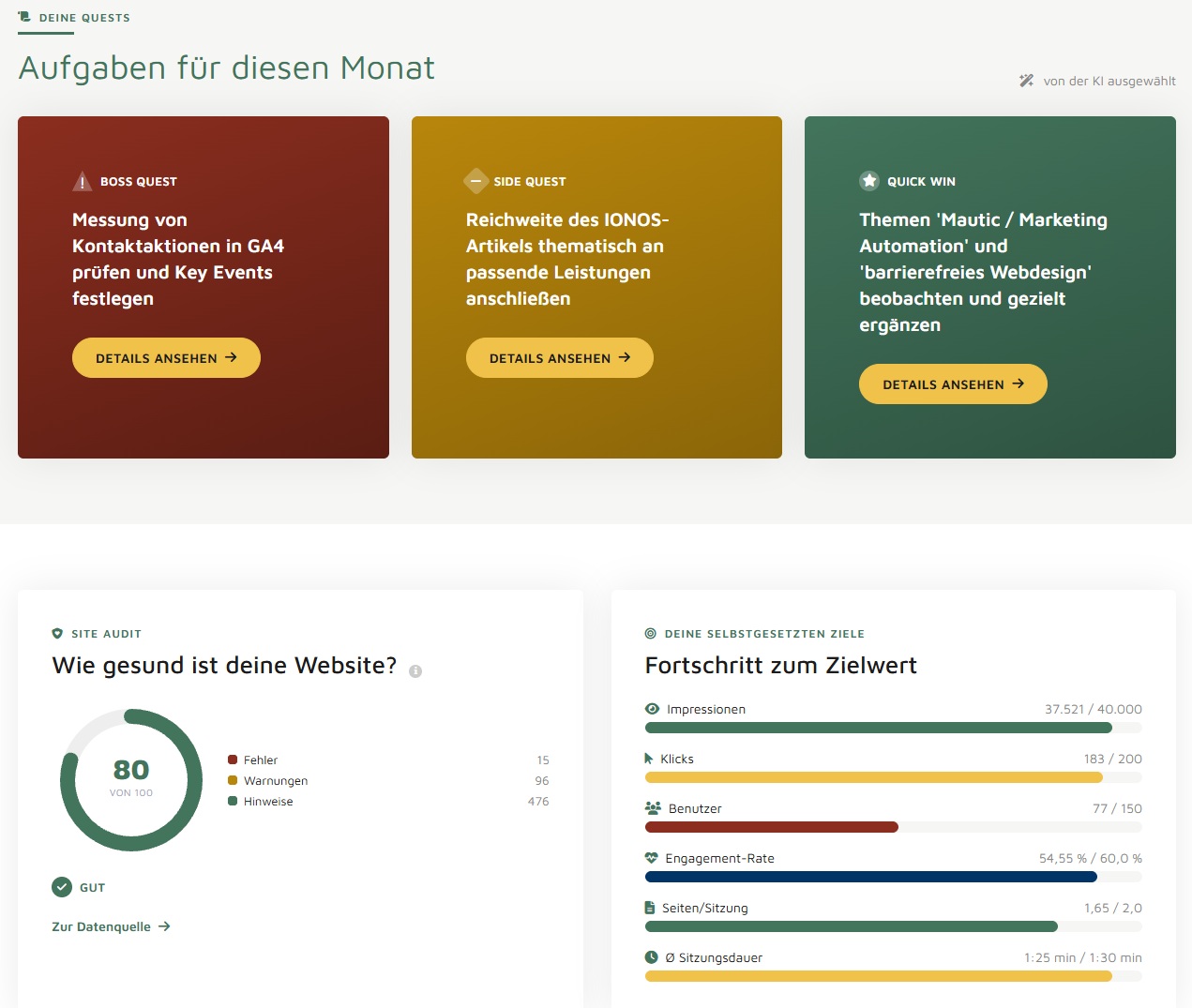Click the '183 / 200' clicks value

1113,759
